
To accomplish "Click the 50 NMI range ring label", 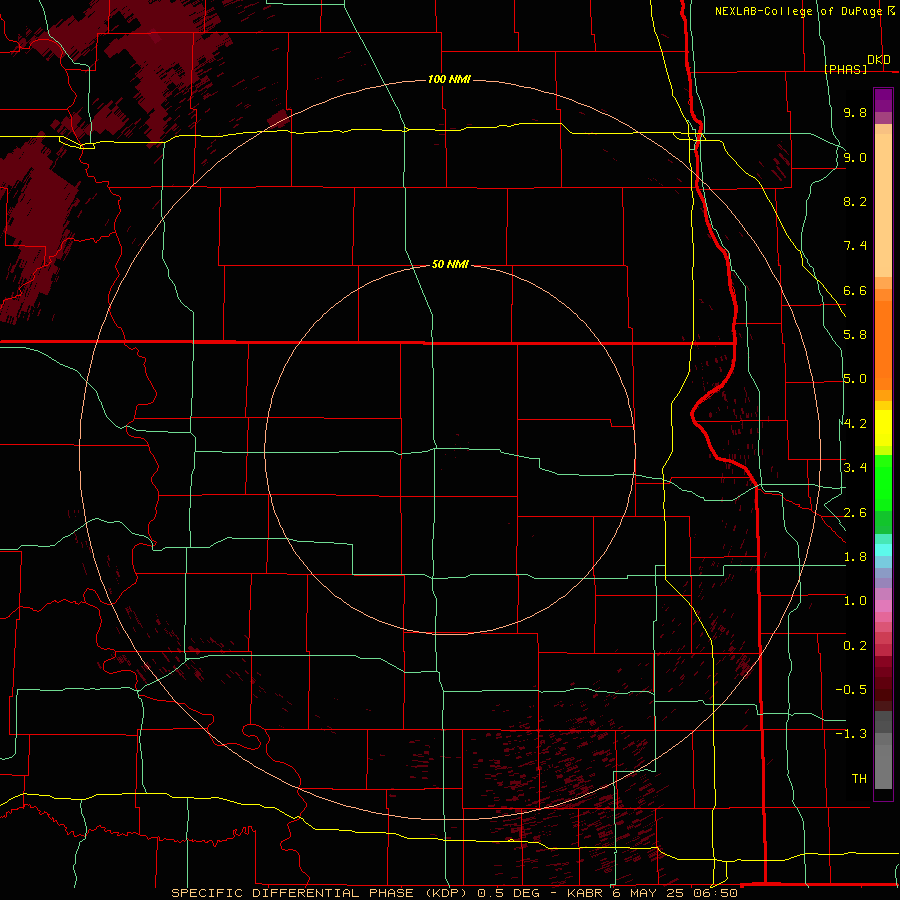I will click(x=450, y=264).
